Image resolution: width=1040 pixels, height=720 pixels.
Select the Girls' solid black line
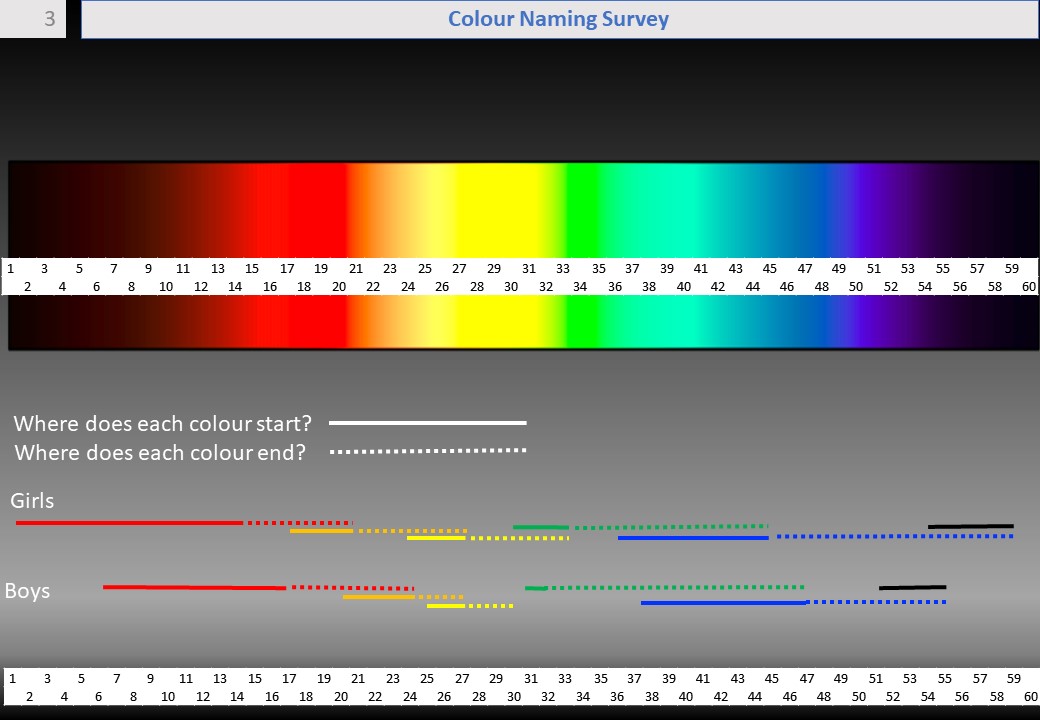coord(970,526)
